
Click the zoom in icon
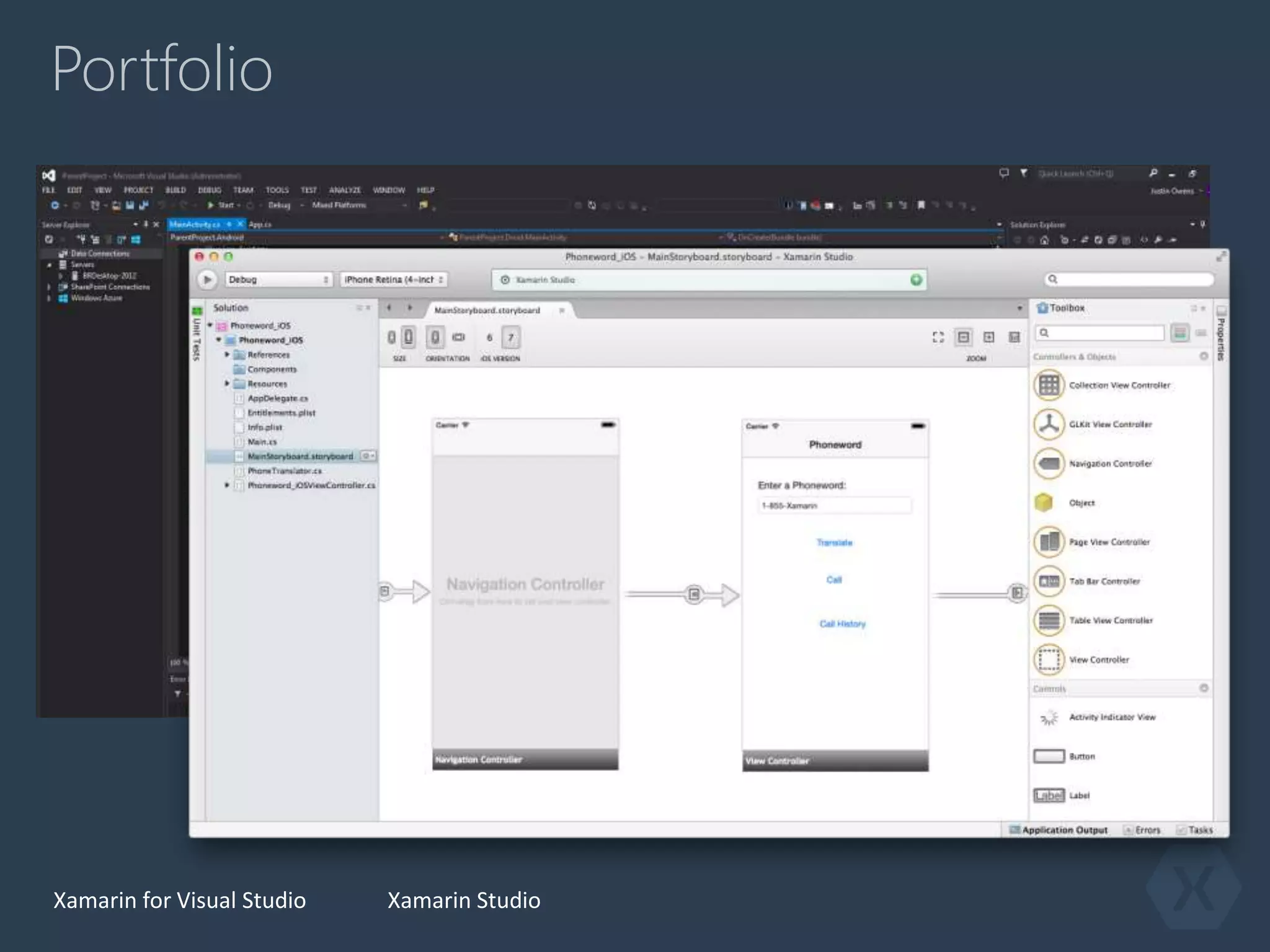(x=989, y=337)
